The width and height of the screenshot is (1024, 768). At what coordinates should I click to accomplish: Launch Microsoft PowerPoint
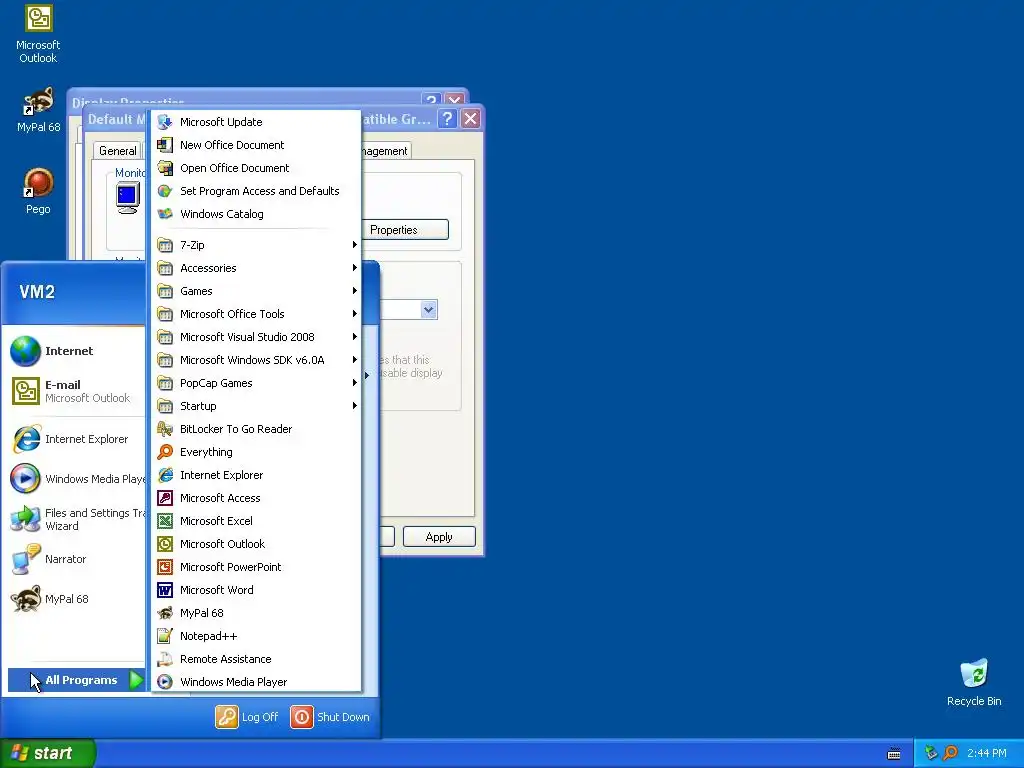pos(256,567)
